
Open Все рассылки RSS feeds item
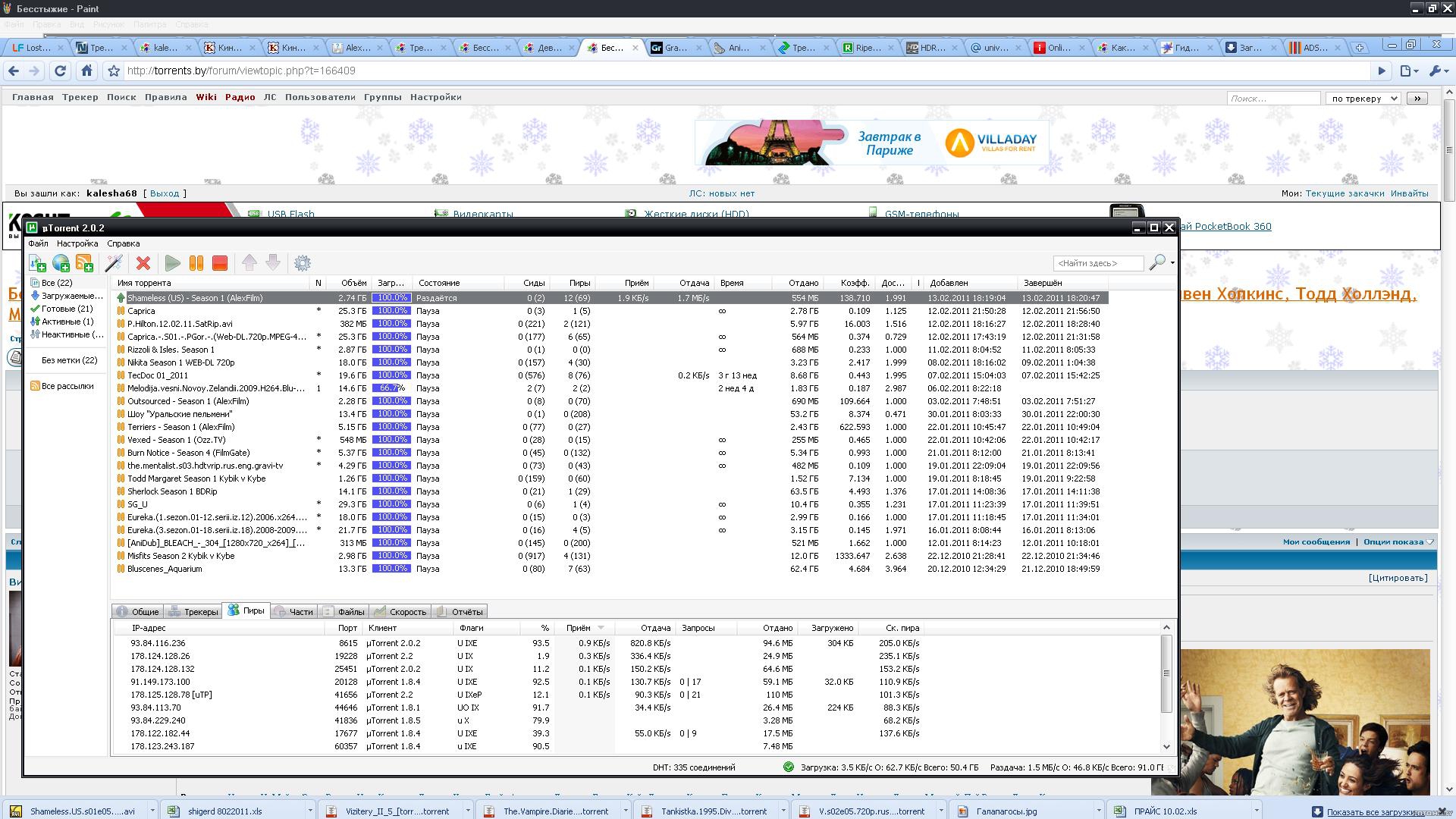tap(62, 386)
